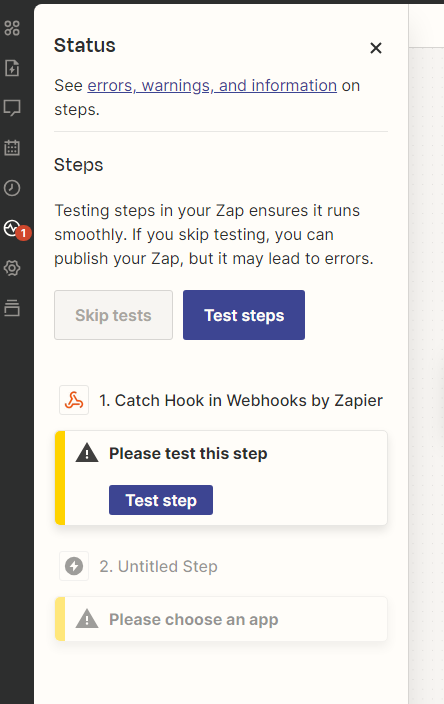Click the red notification badge on status icon
The width and height of the screenshot is (444, 704).
pyautogui.click(x=23, y=233)
